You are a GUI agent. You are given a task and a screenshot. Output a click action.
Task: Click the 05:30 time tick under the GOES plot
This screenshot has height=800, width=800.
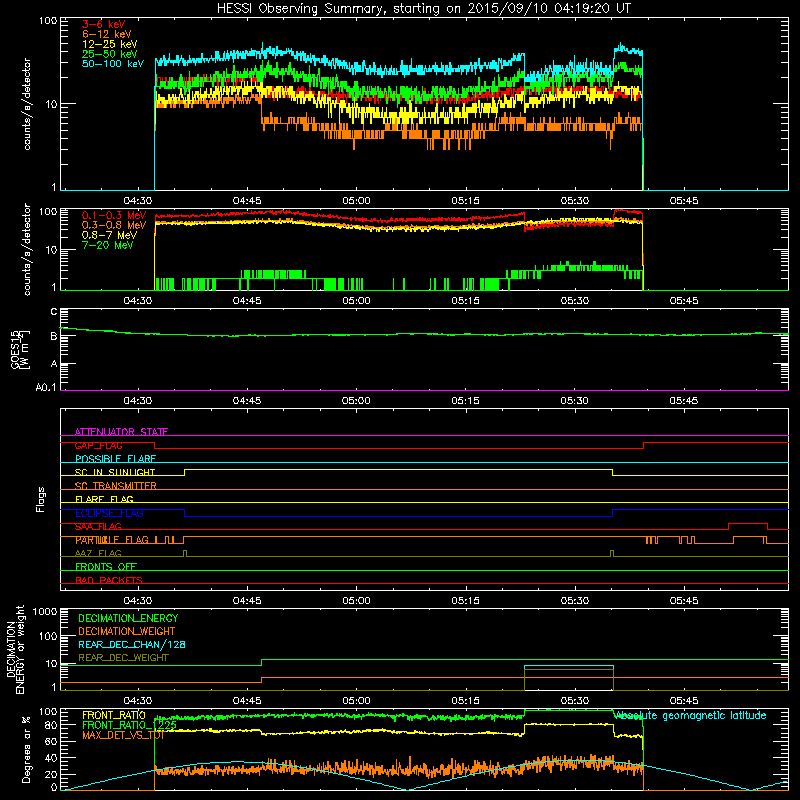[574, 401]
